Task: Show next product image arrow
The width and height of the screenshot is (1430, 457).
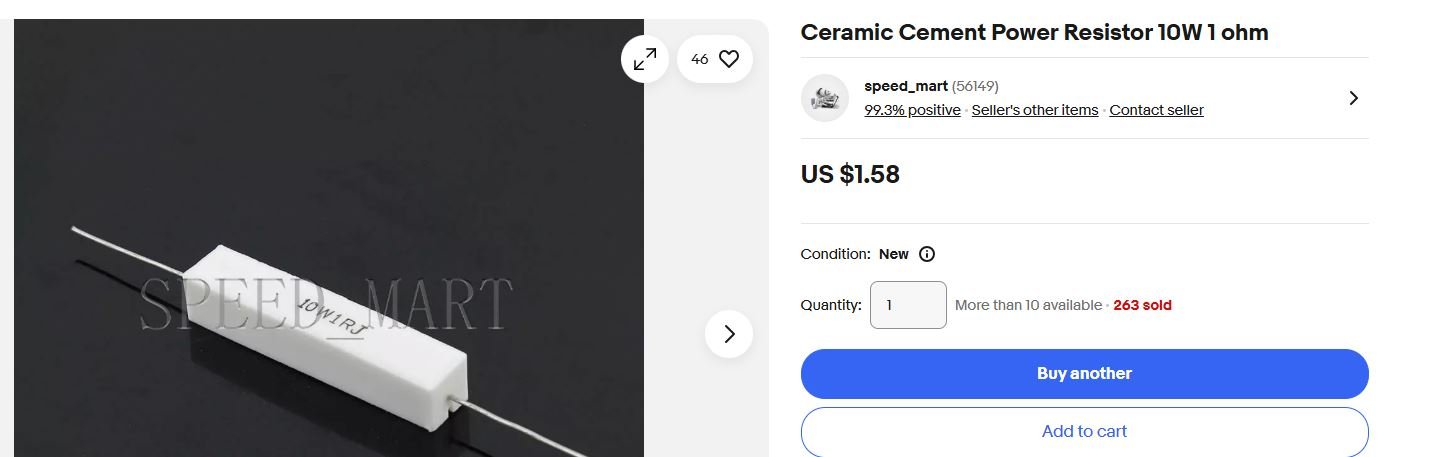Action: coord(729,334)
